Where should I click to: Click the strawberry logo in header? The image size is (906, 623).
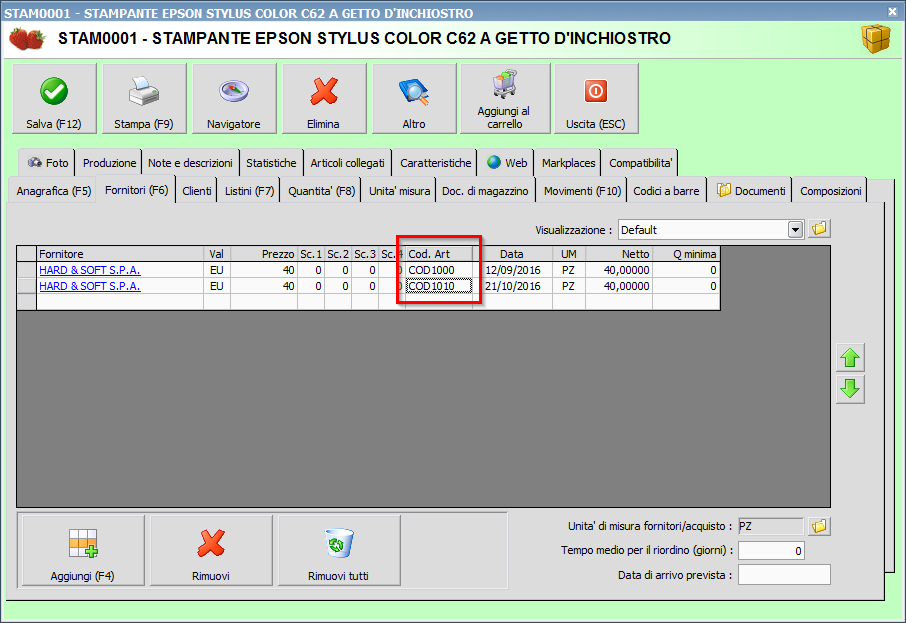click(x=27, y=39)
